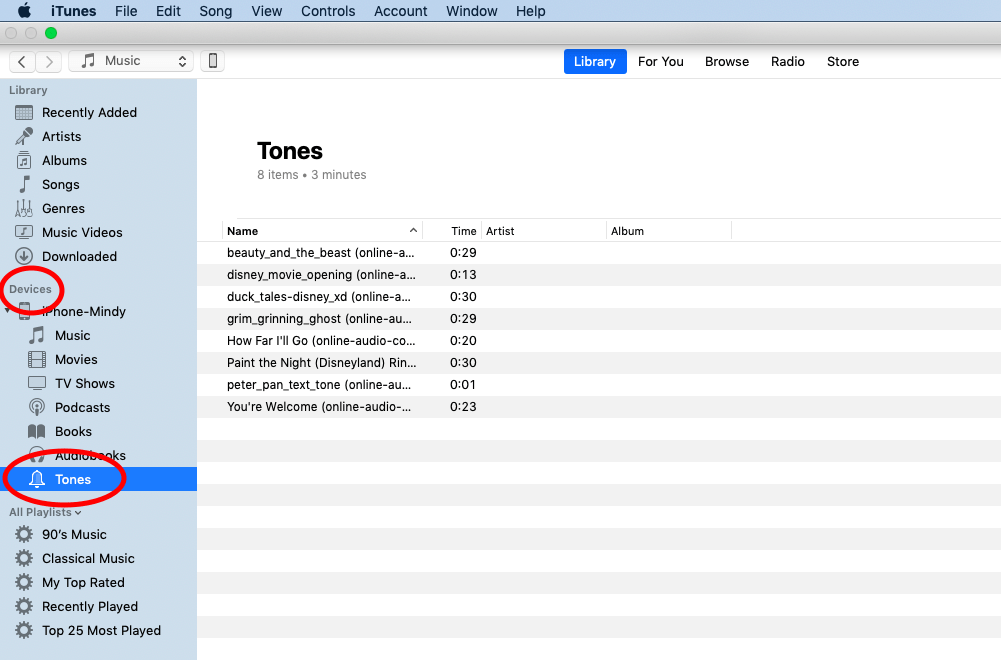Click the back navigation arrow

[x=22, y=61]
